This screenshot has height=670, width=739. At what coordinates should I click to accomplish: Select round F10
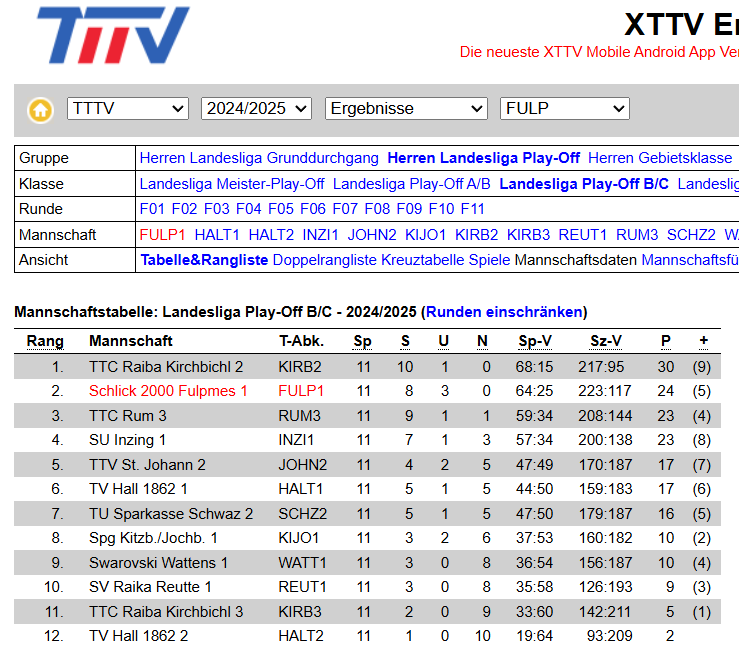click(x=441, y=209)
